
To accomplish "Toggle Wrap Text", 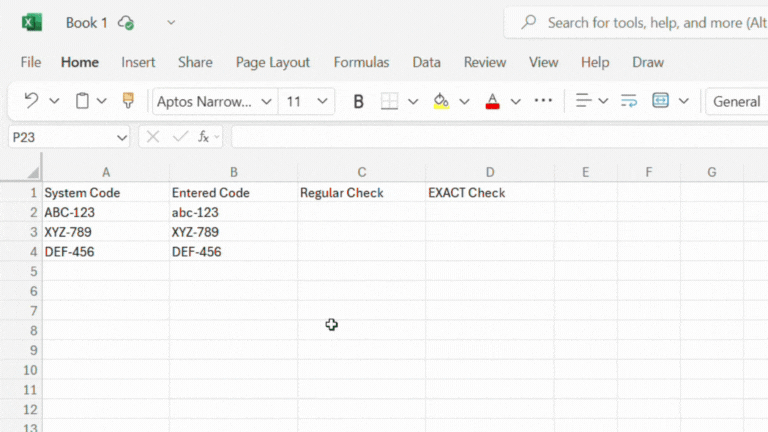I will pos(628,101).
